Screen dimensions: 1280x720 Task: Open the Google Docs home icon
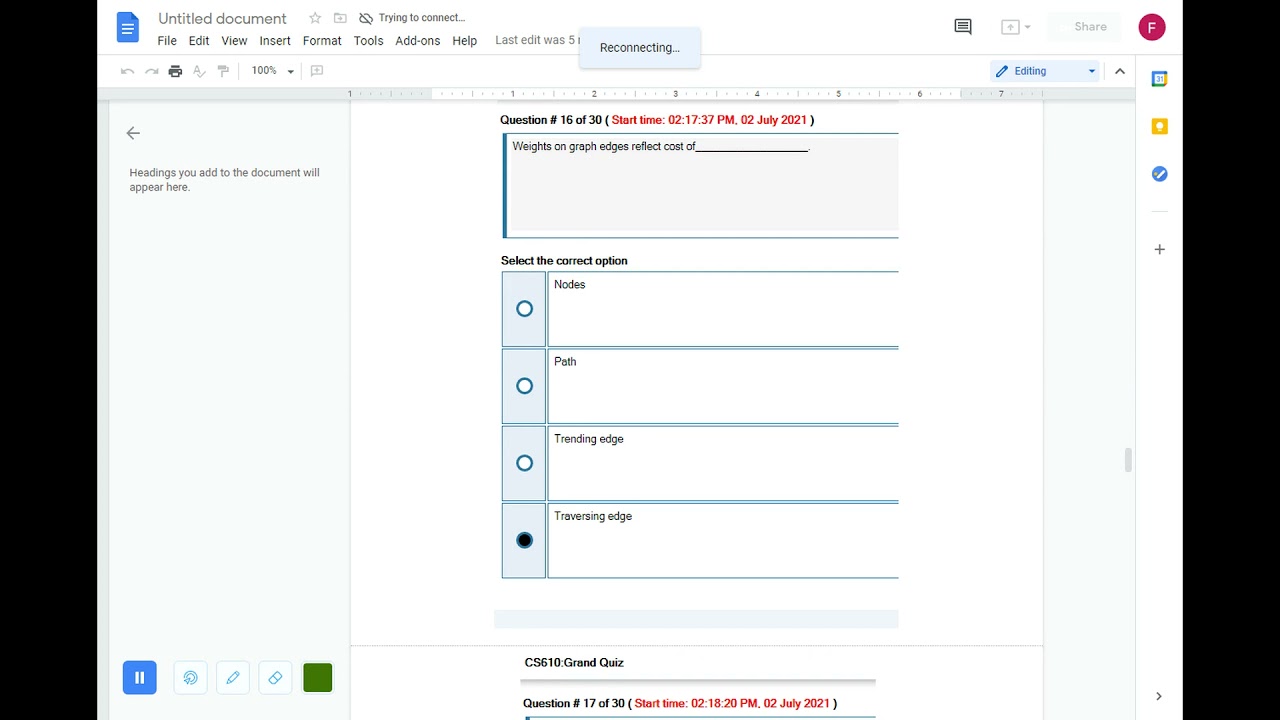click(127, 28)
